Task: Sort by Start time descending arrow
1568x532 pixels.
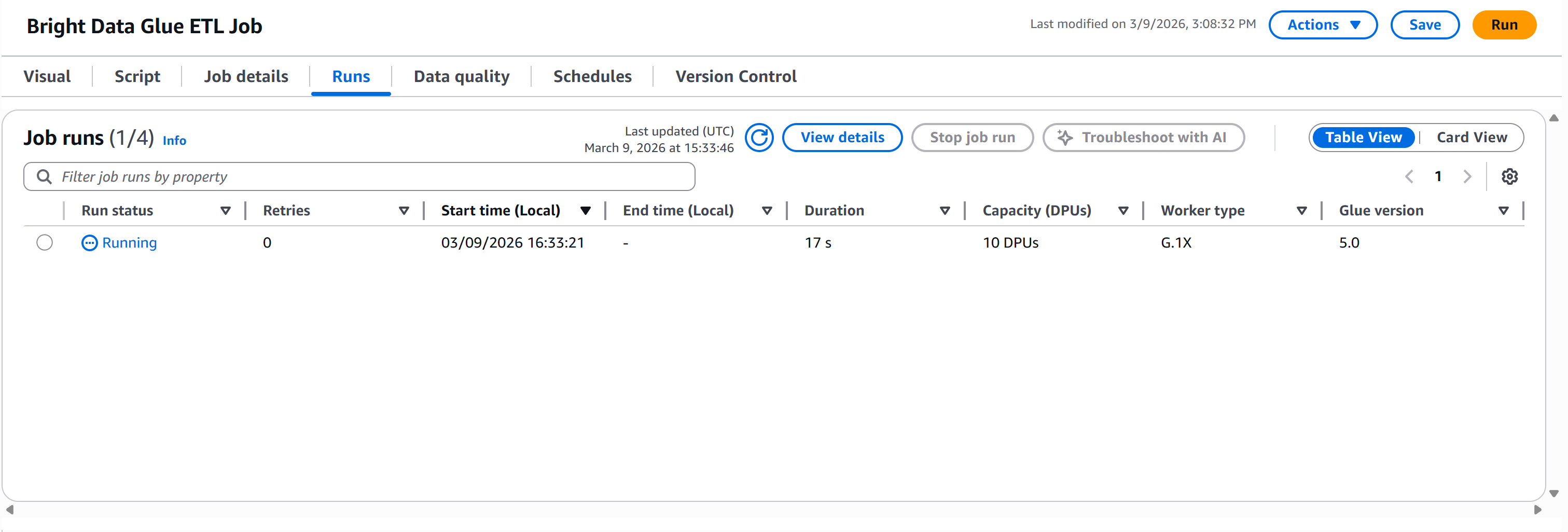Action: pyautogui.click(x=585, y=211)
